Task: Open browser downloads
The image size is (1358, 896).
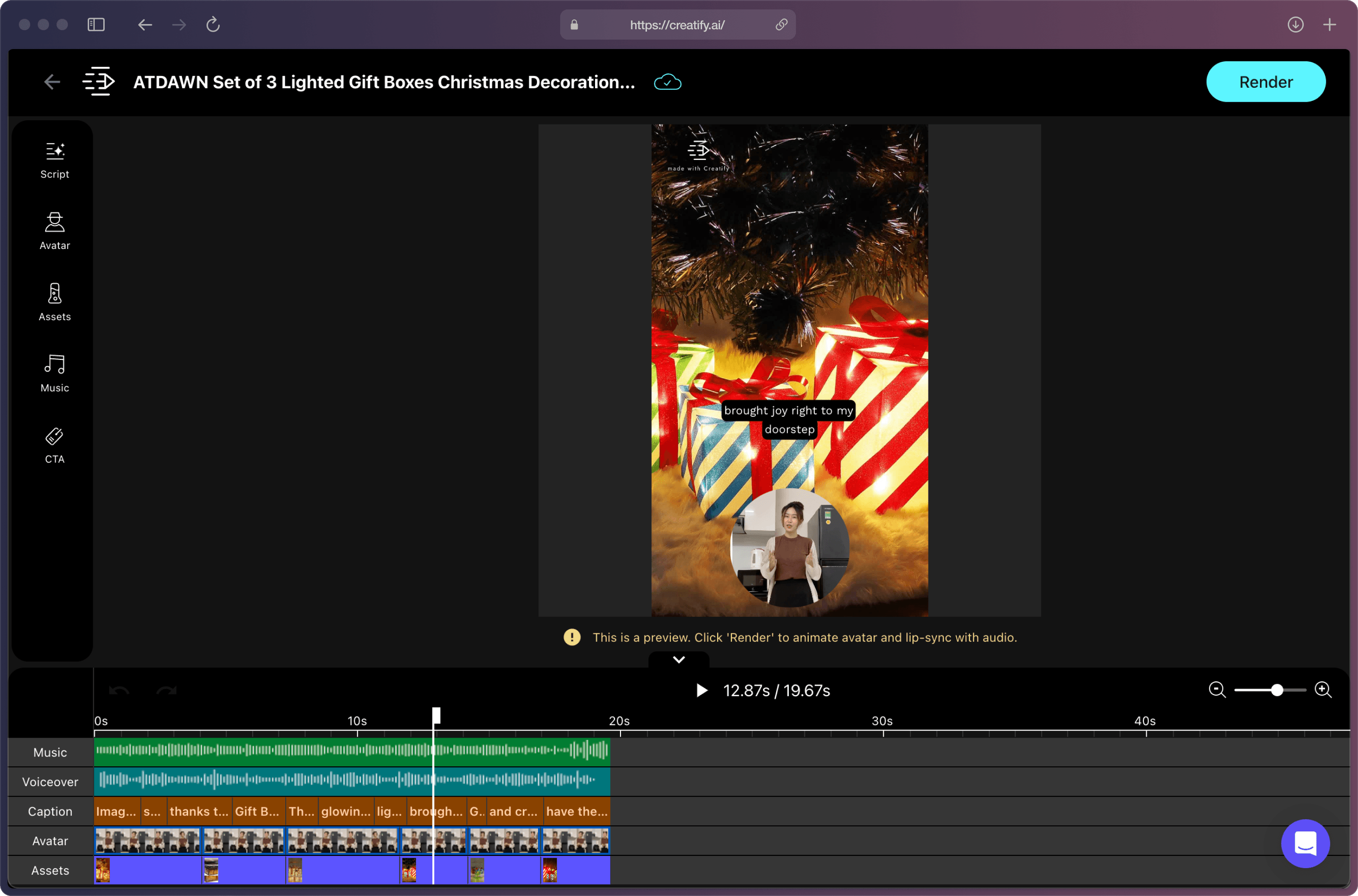Action: pyautogui.click(x=1295, y=25)
